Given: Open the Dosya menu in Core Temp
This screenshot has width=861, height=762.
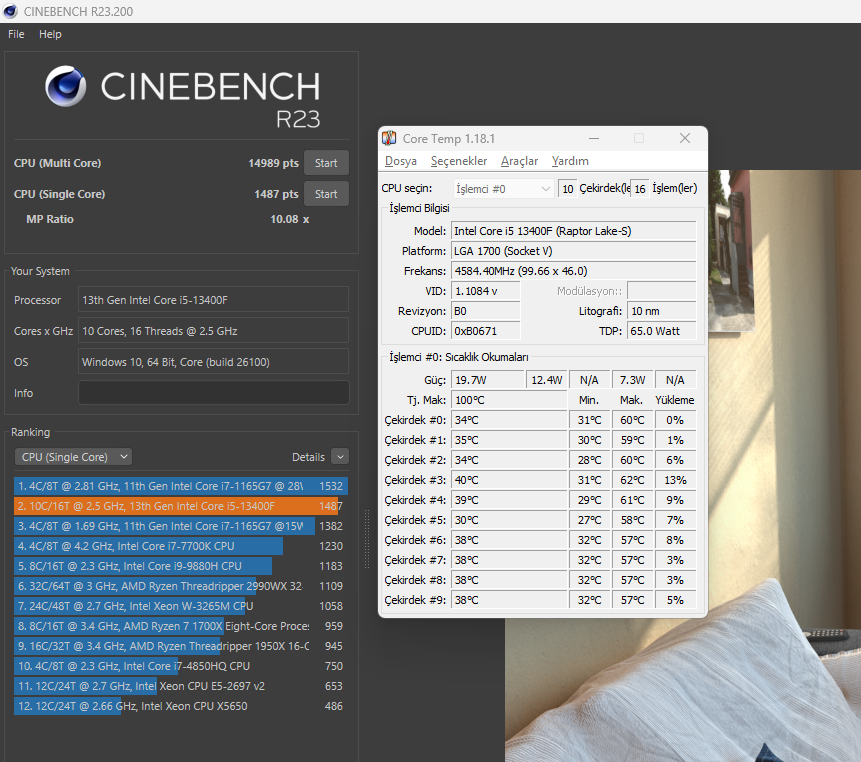Looking at the screenshot, I should pos(400,161).
